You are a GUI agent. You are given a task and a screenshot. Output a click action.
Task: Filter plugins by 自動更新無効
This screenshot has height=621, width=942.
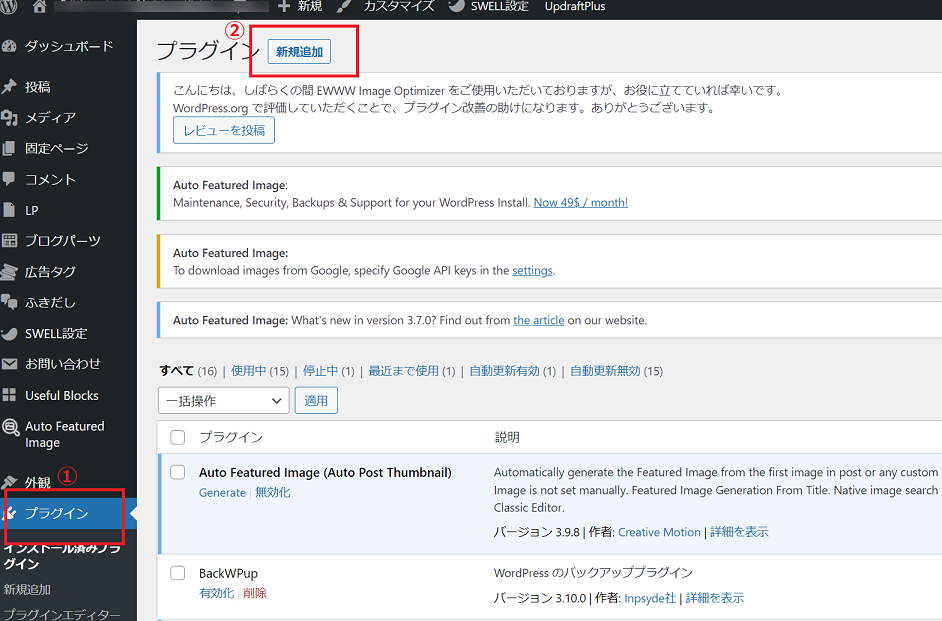pyautogui.click(x=605, y=371)
